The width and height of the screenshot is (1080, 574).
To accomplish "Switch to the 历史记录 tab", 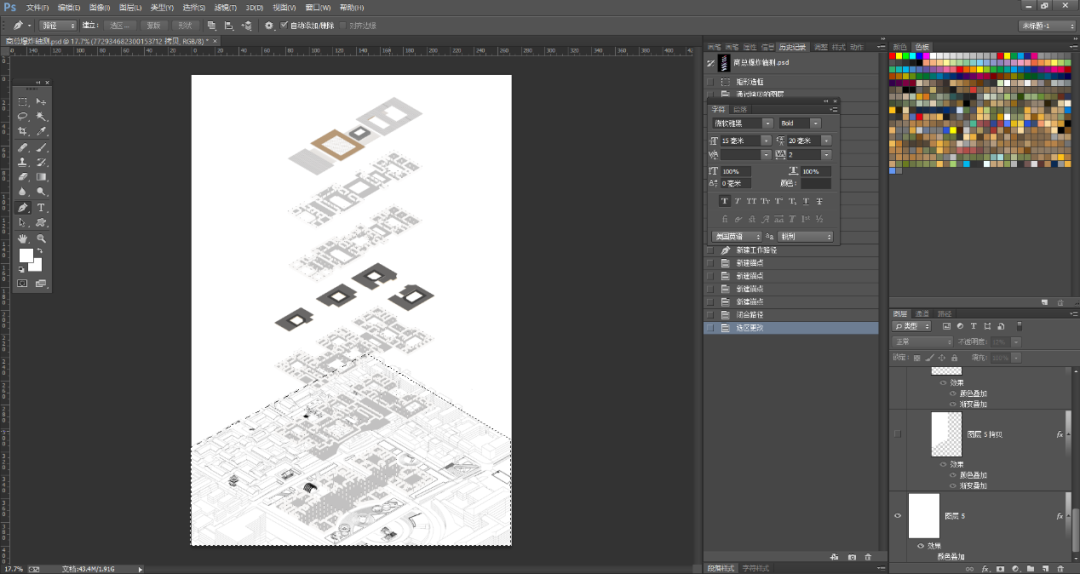I will (x=792, y=47).
